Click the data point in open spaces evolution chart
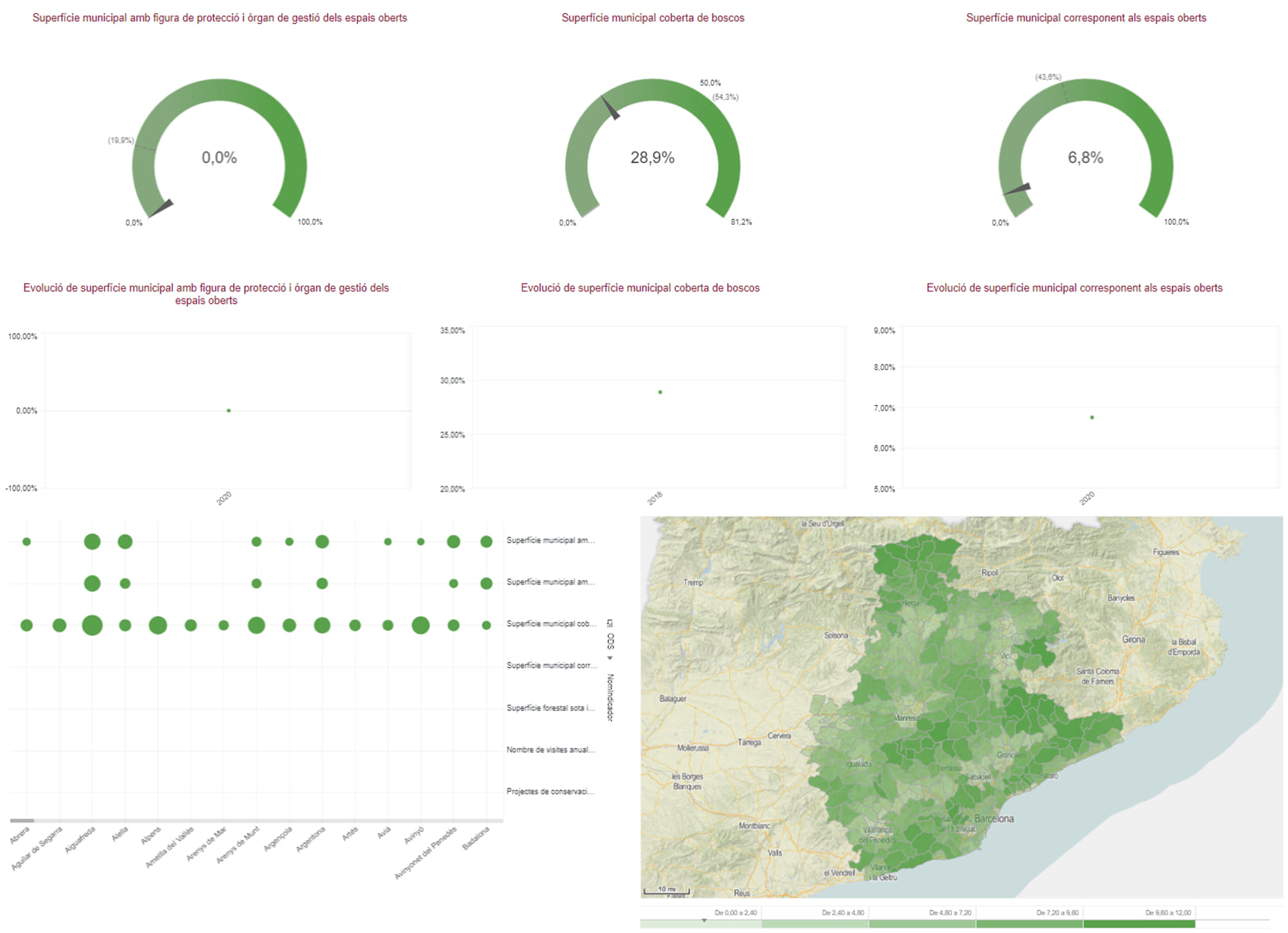 click(x=1092, y=417)
